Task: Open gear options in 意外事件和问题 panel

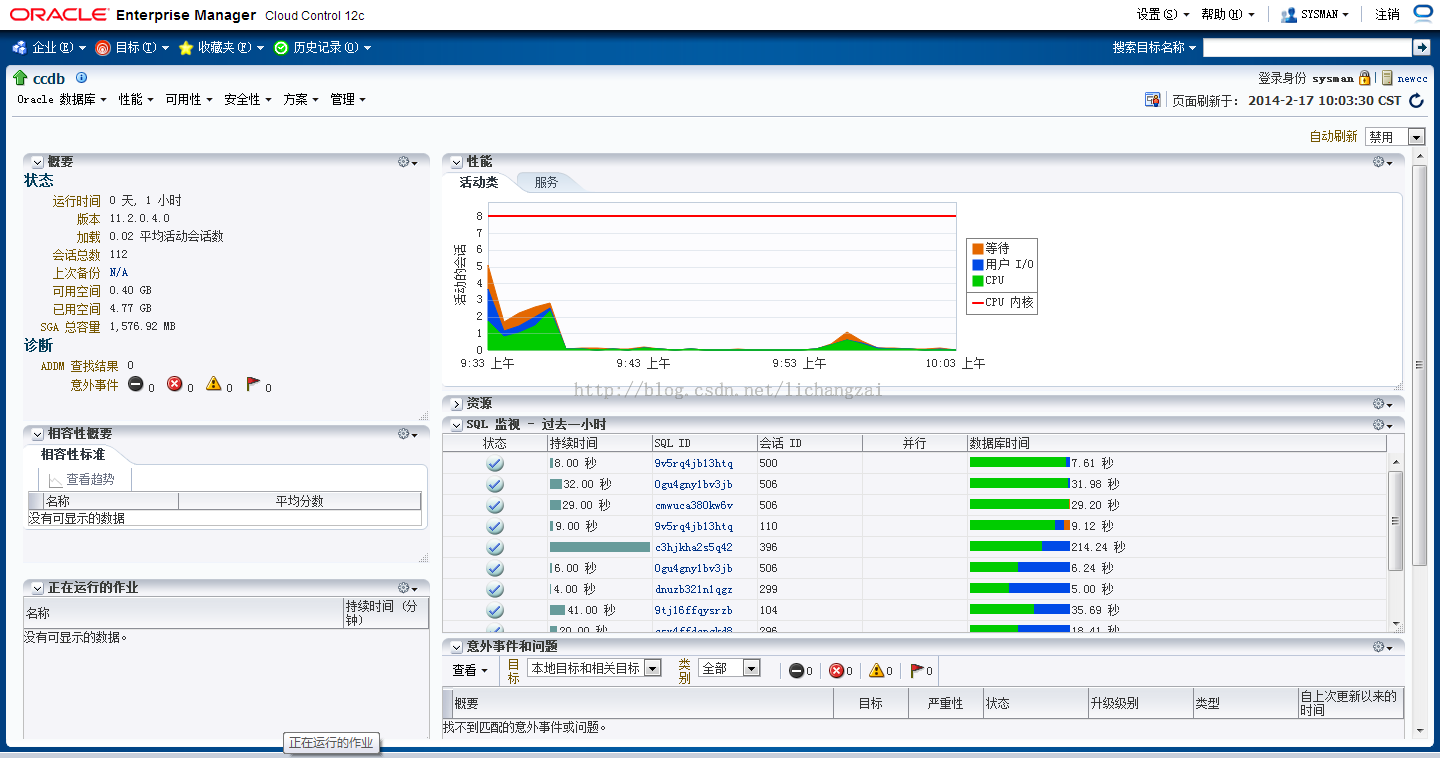Action: [1383, 647]
